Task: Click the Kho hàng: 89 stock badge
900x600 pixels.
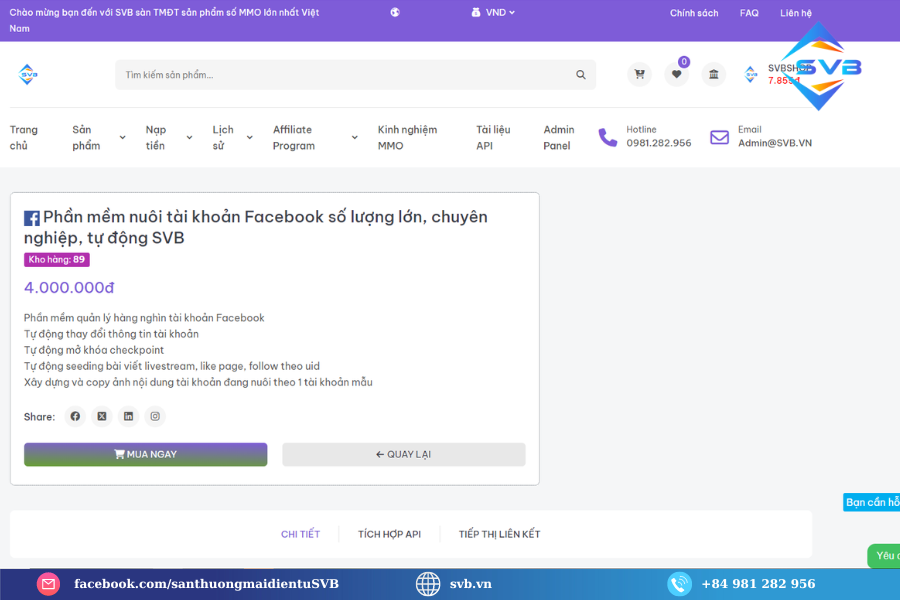Action: (57, 260)
